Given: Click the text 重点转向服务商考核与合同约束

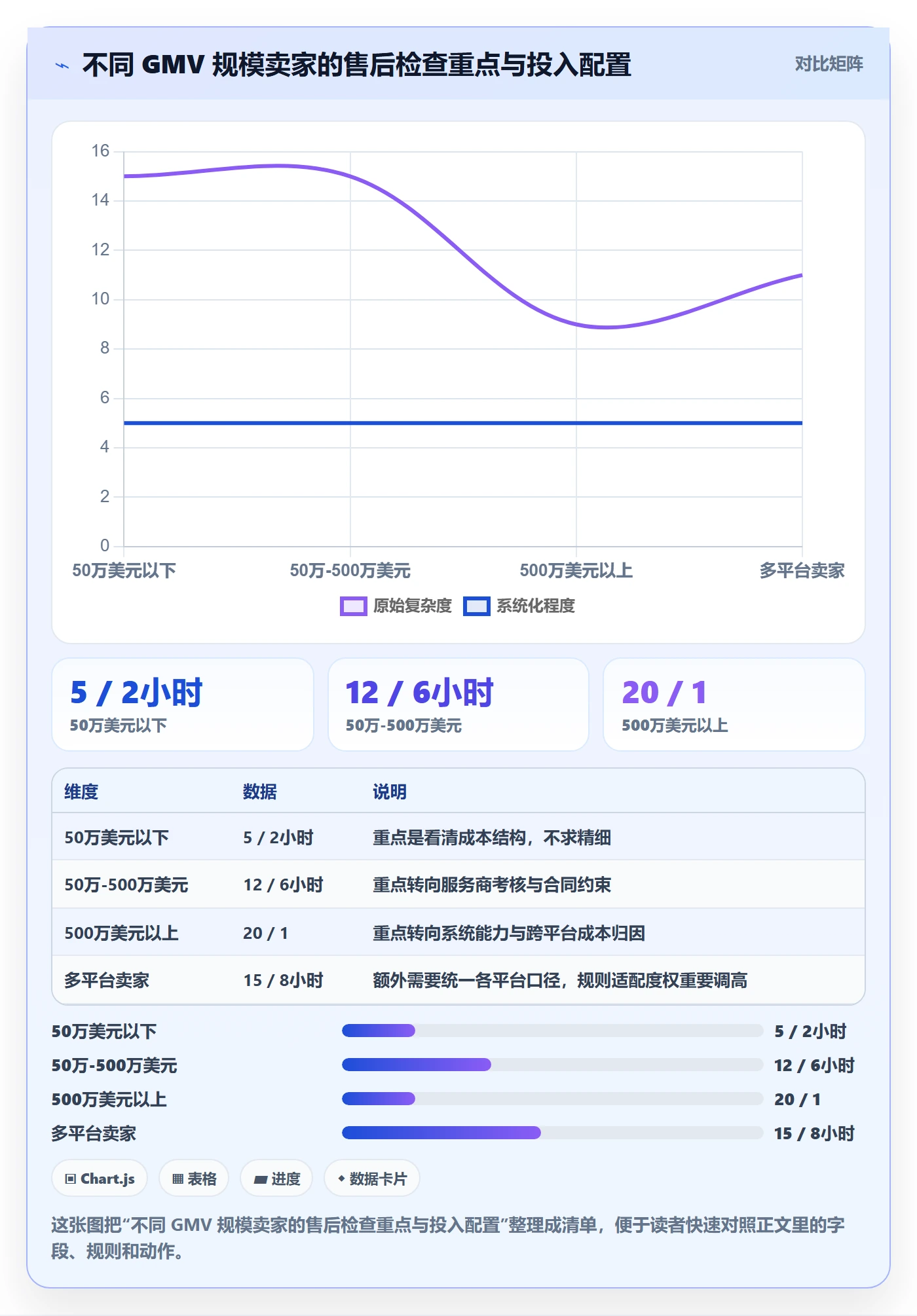Looking at the screenshot, I should pyautogui.click(x=492, y=885).
